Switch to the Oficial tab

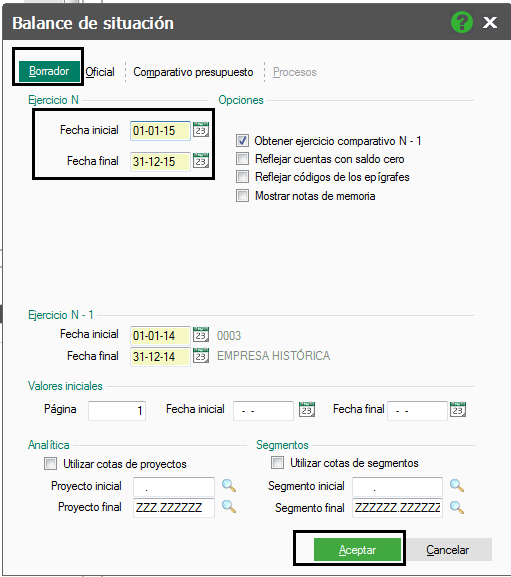[x=100, y=72]
